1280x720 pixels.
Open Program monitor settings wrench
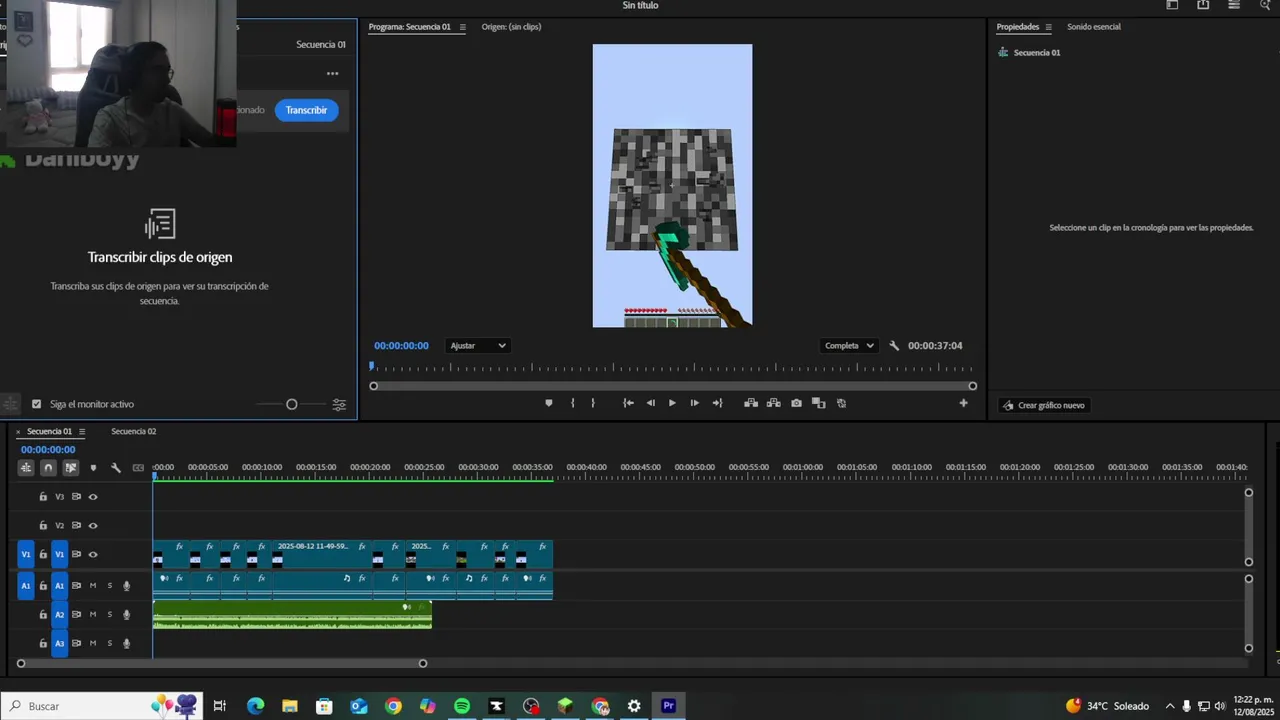pos(894,346)
